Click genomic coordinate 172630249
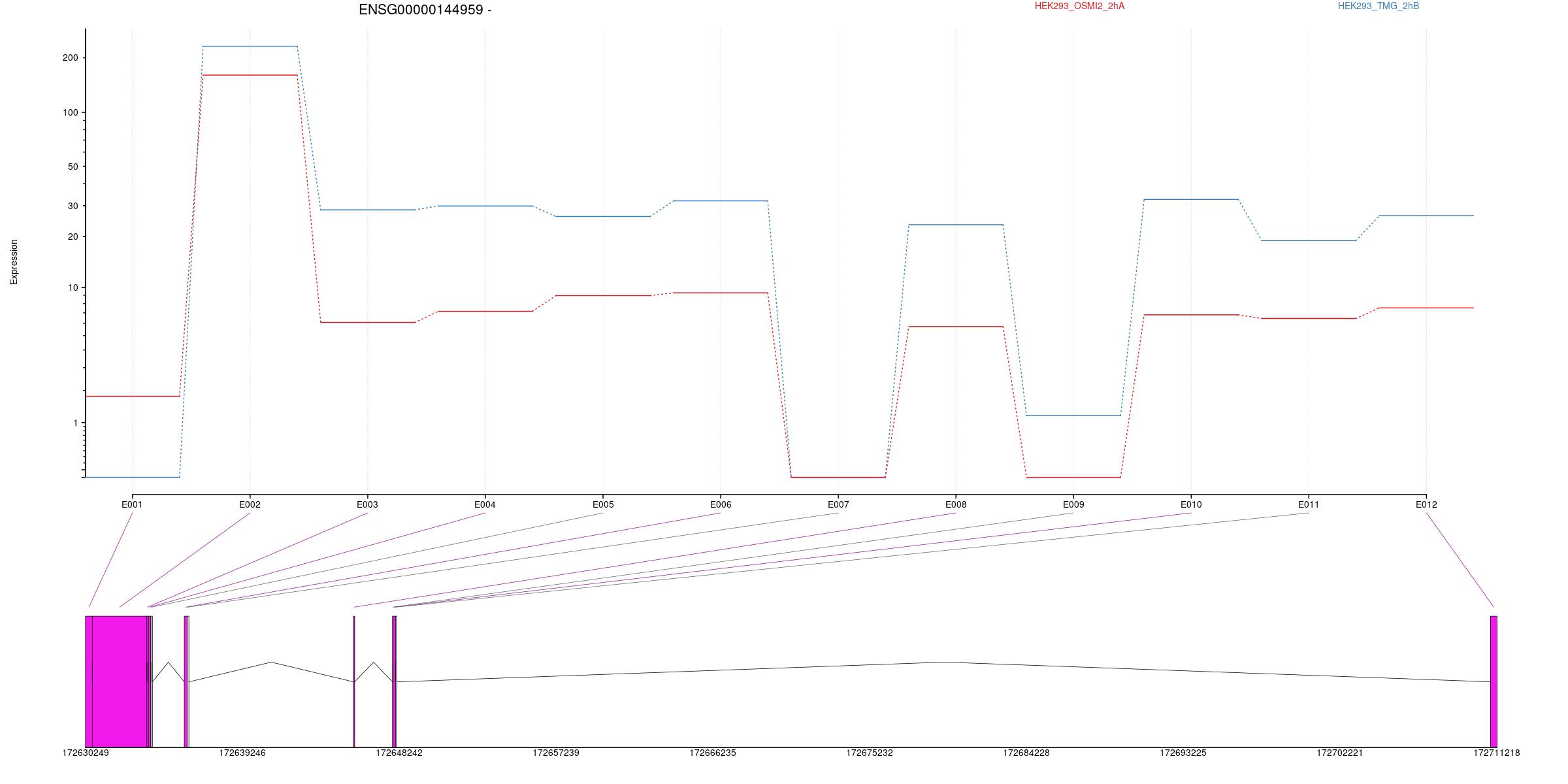The image size is (1568, 784). pos(86,753)
